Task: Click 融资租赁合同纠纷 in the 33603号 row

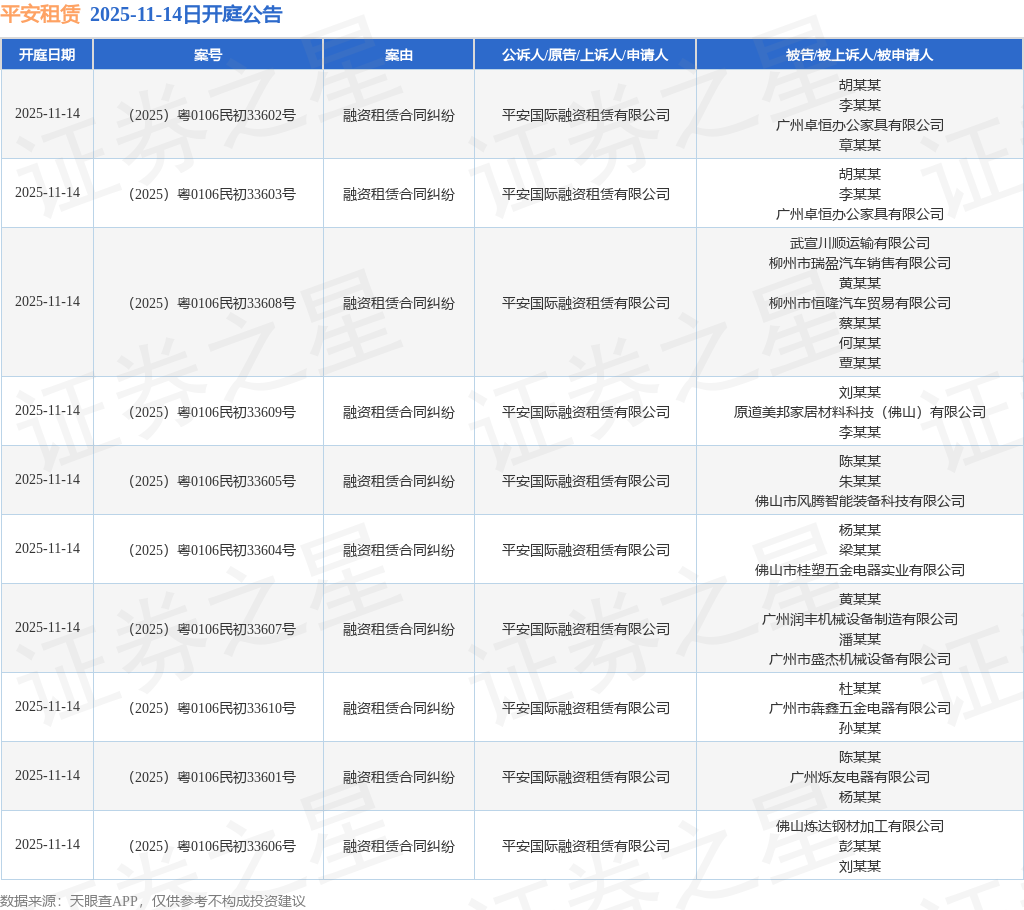Action: point(399,195)
